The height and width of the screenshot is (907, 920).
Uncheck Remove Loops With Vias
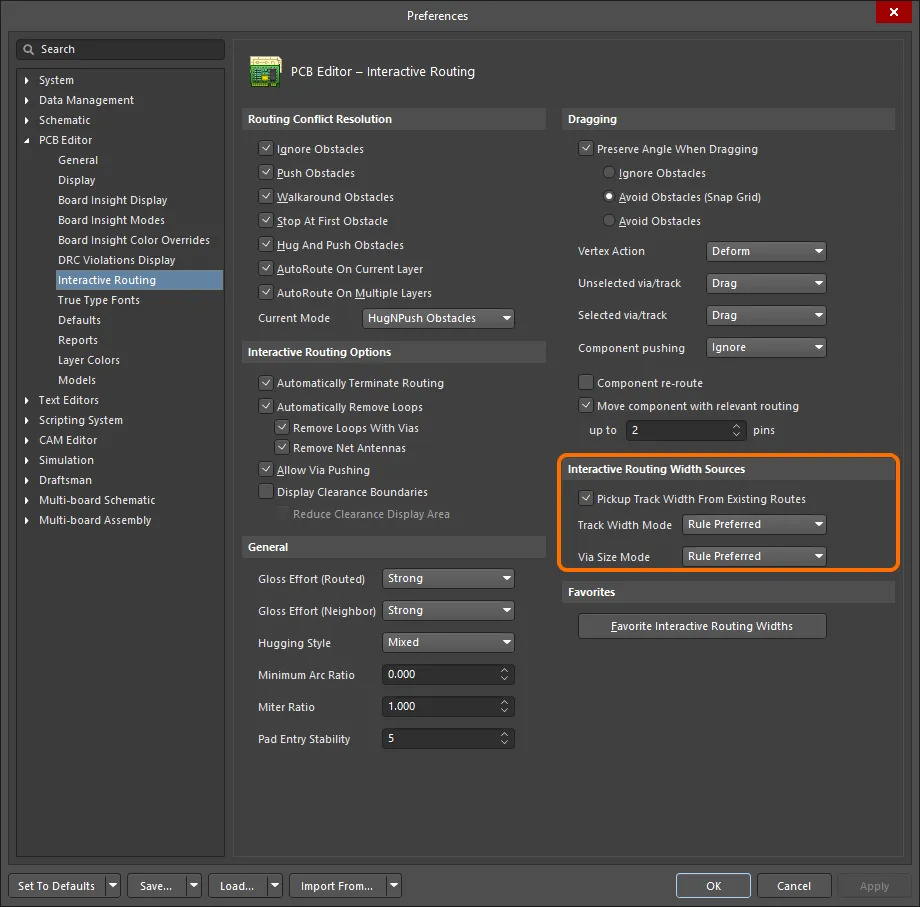pyautogui.click(x=282, y=427)
